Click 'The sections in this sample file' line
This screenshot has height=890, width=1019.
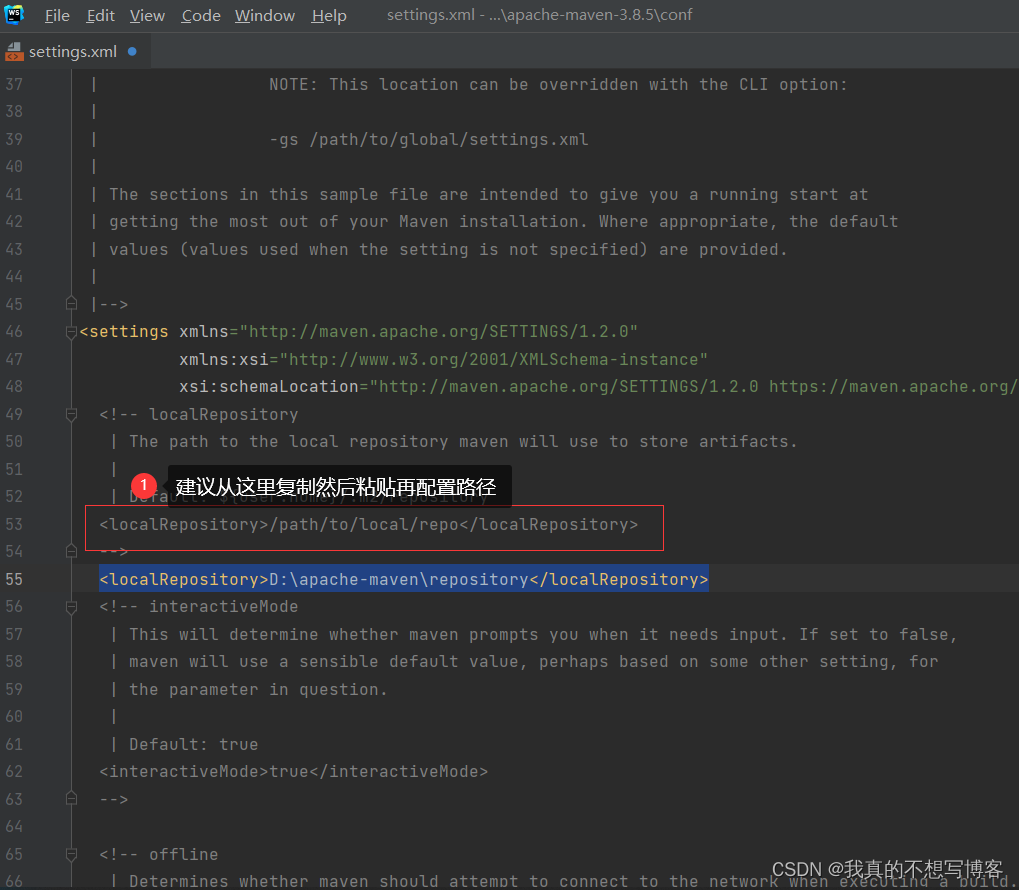488,194
